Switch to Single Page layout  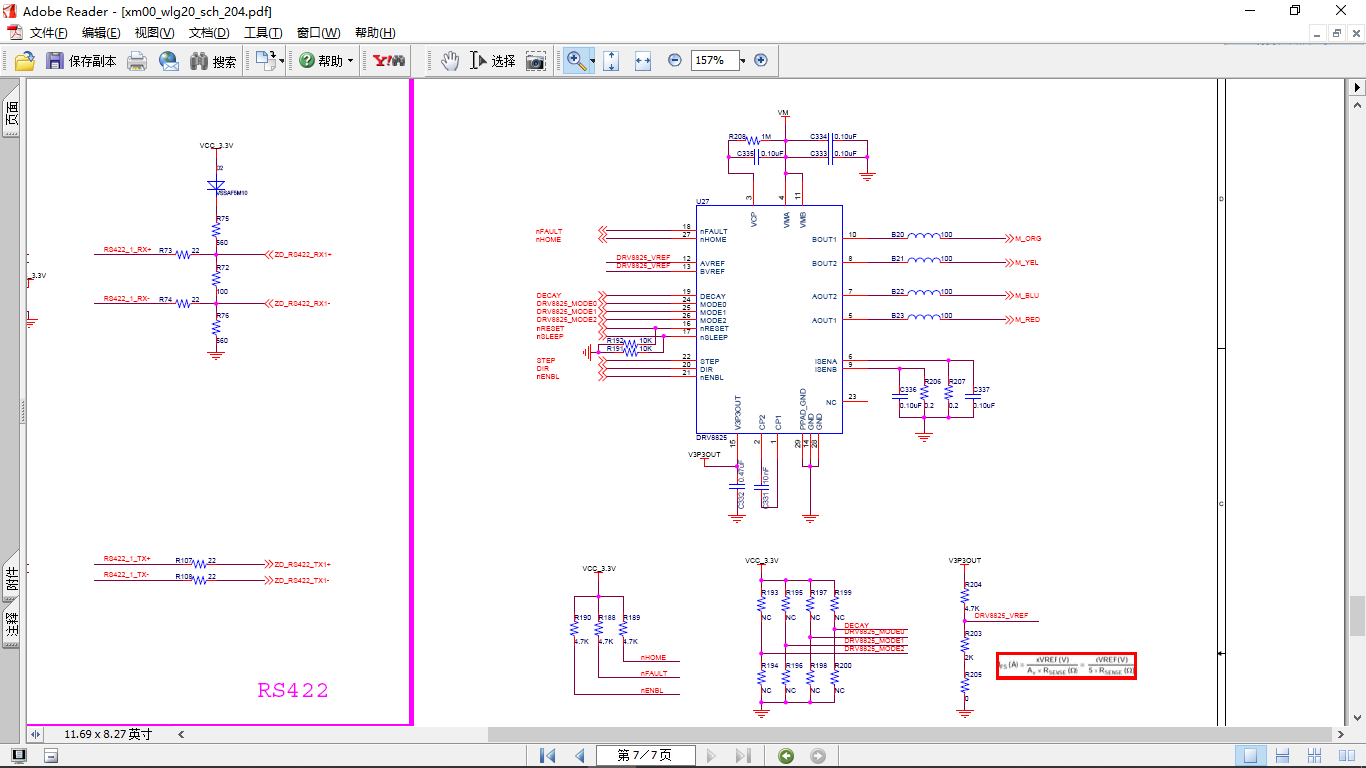1250,756
